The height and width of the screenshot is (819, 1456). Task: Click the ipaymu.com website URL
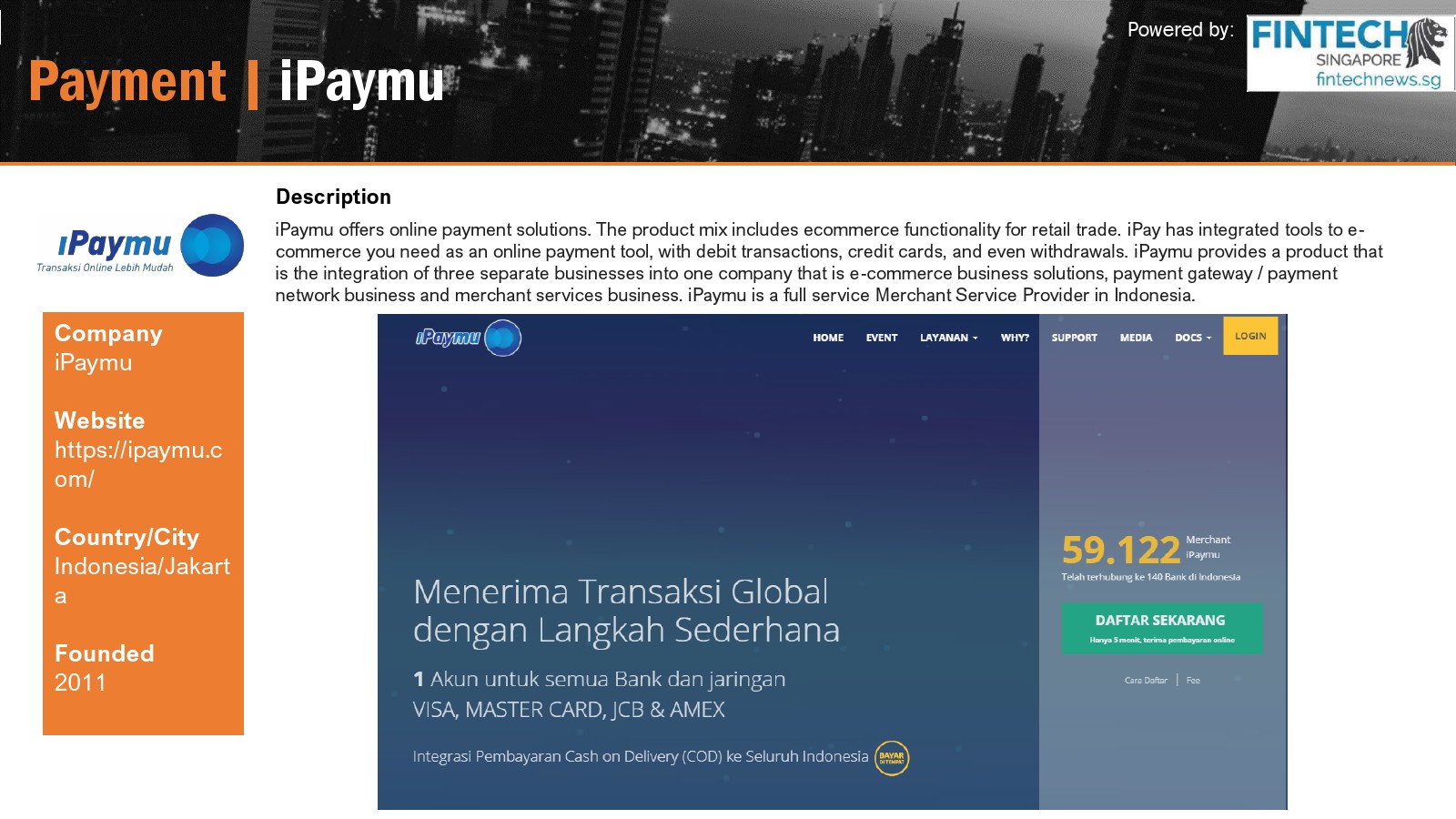[138, 464]
